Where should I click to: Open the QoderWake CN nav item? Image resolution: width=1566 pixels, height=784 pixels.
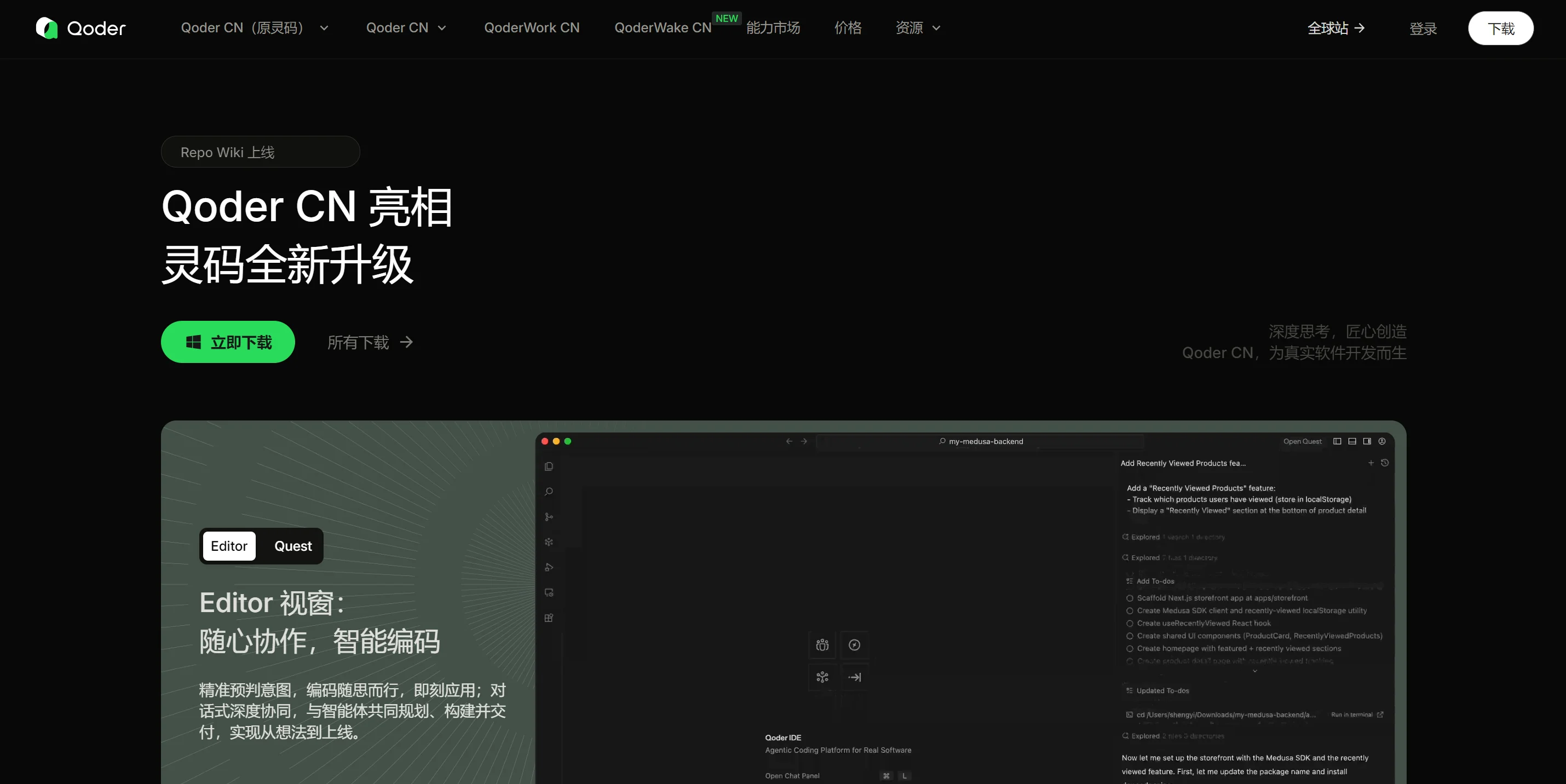[663, 28]
